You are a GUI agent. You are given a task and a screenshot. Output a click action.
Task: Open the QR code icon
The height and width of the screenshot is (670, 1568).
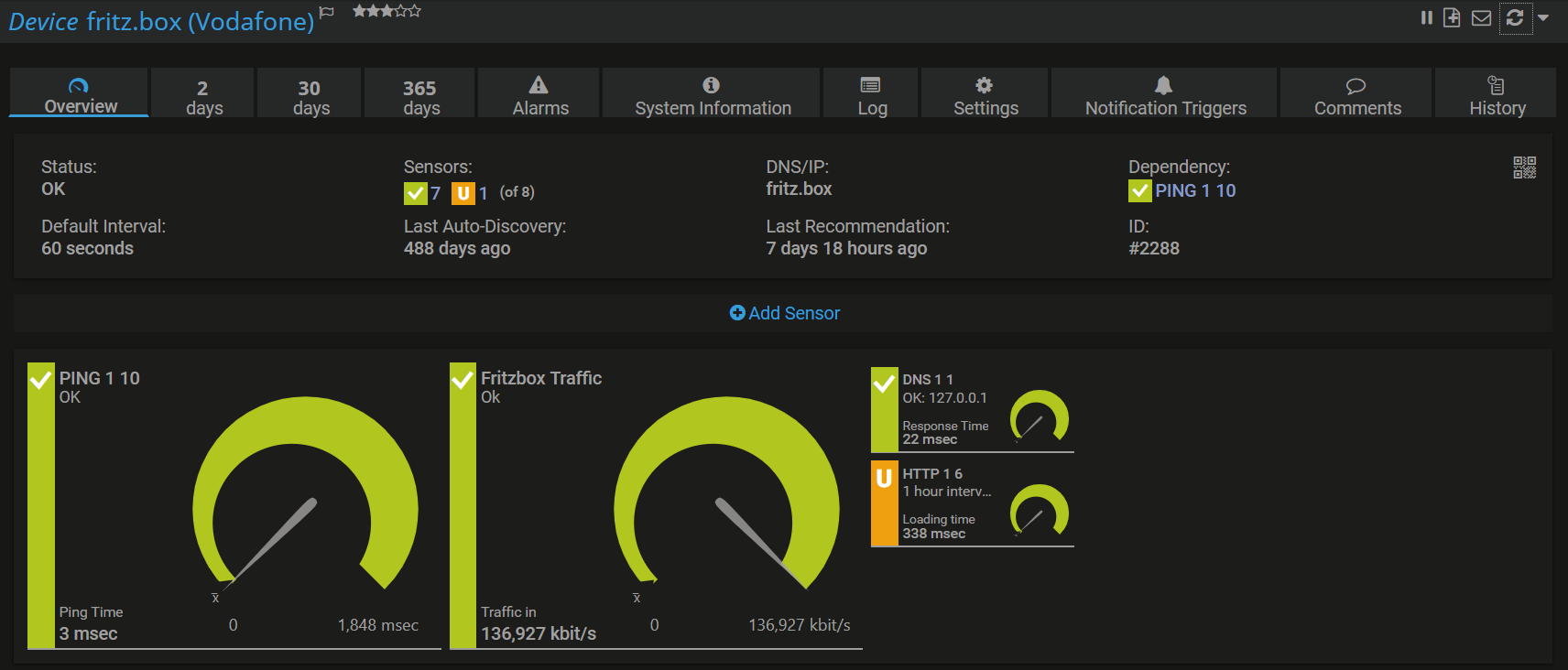coord(1524,167)
